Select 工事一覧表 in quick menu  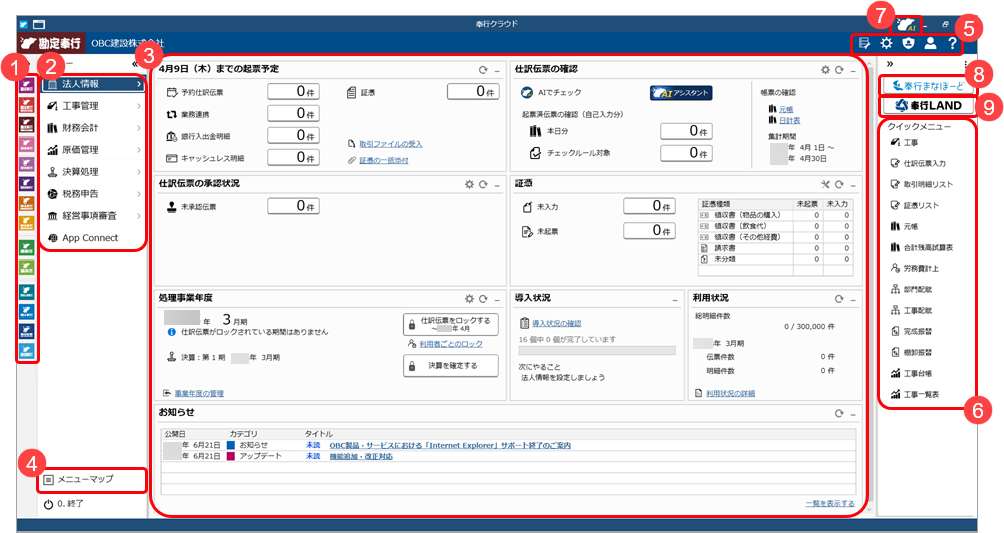click(x=914, y=395)
